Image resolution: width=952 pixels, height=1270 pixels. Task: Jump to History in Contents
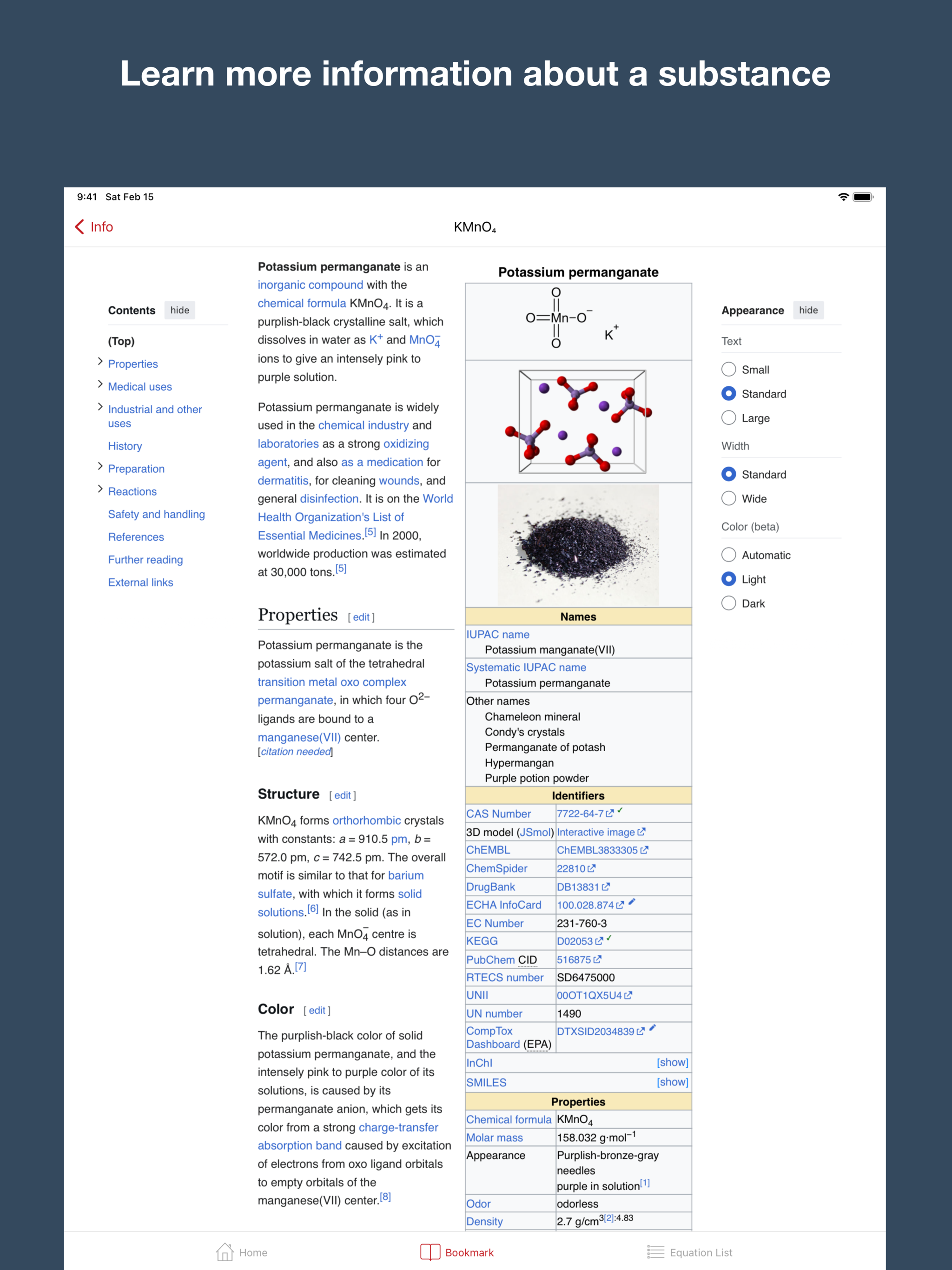125,446
